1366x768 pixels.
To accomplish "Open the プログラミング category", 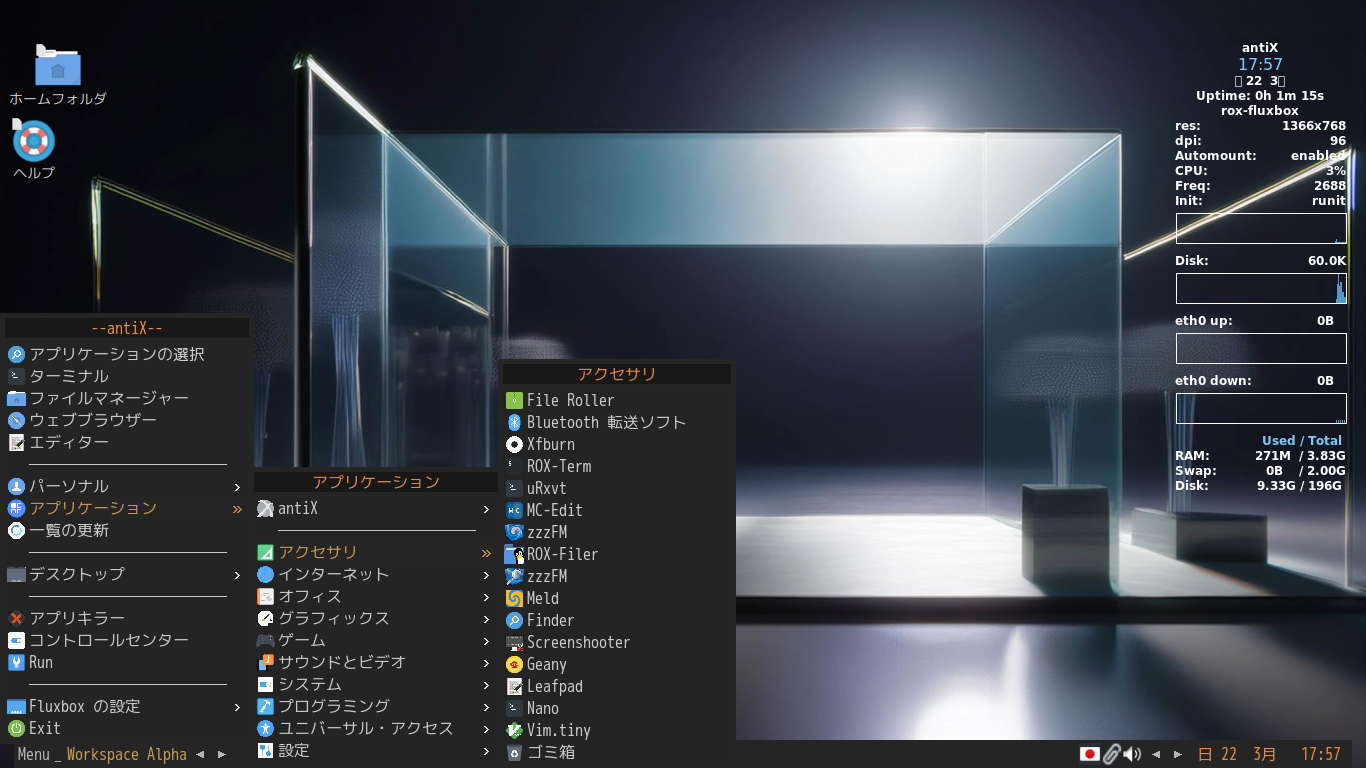I will pos(376,706).
